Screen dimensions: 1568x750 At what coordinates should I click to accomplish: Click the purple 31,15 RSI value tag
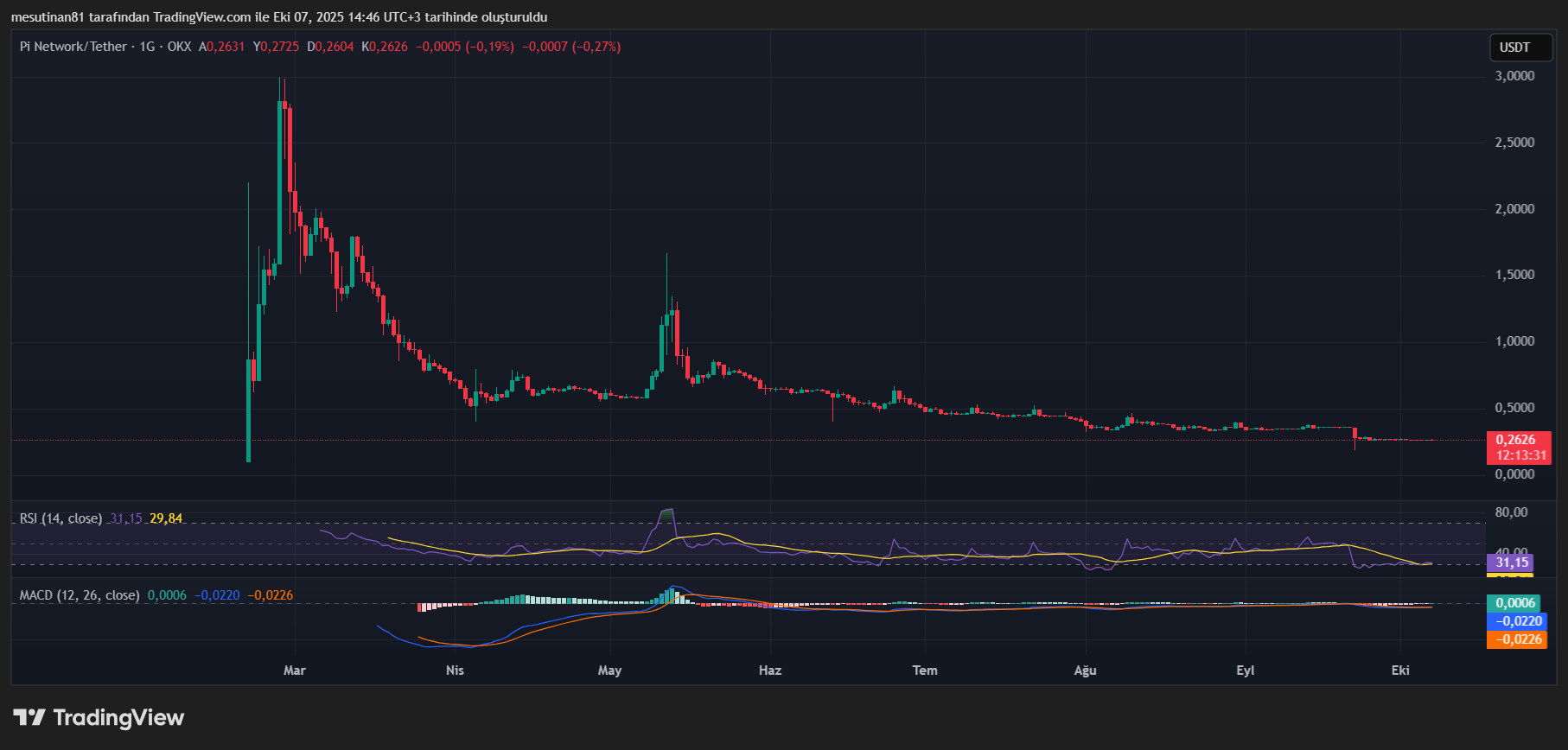(1511, 562)
